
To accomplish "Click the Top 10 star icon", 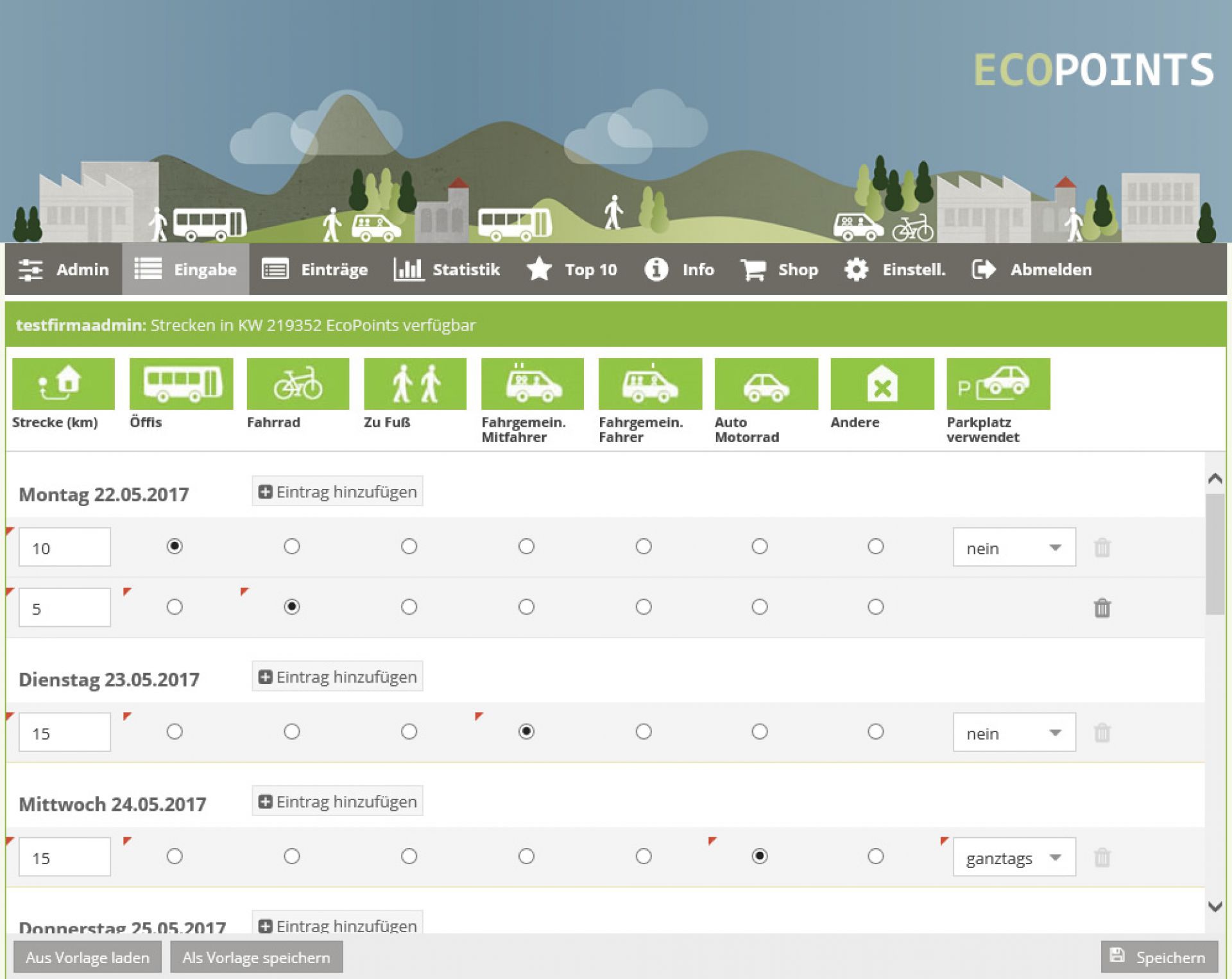I will 540,269.
